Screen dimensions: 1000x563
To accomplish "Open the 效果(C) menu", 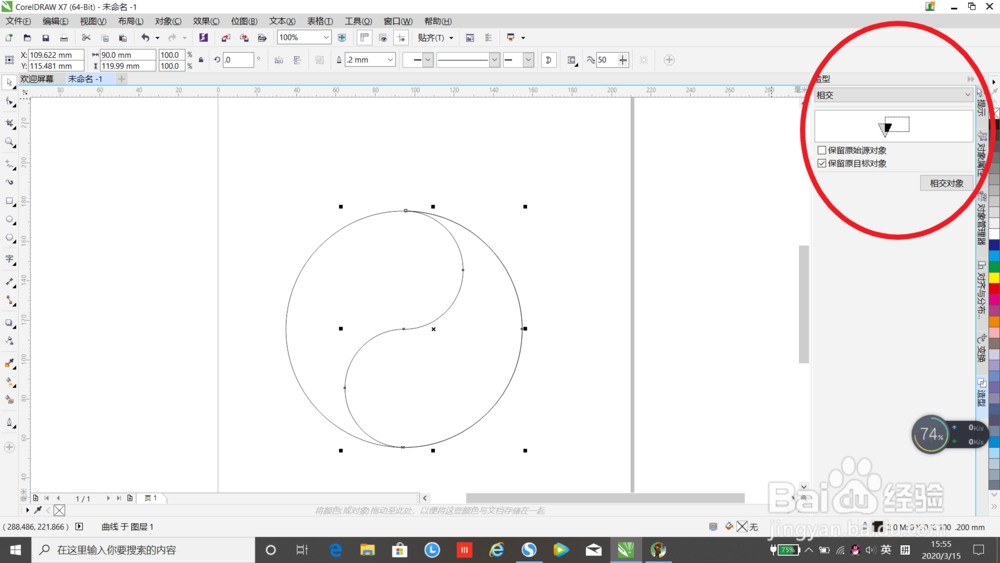I will (x=206, y=21).
